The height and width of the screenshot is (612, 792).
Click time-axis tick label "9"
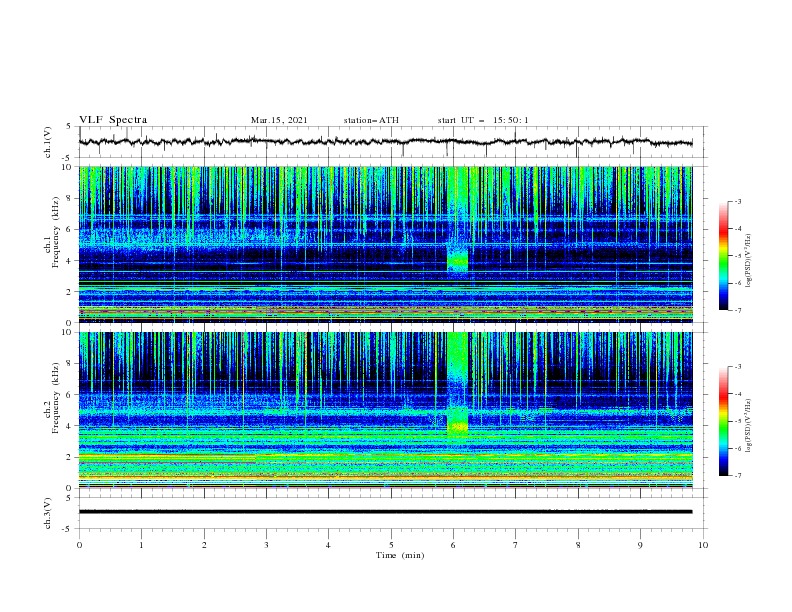[x=640, y=545]
